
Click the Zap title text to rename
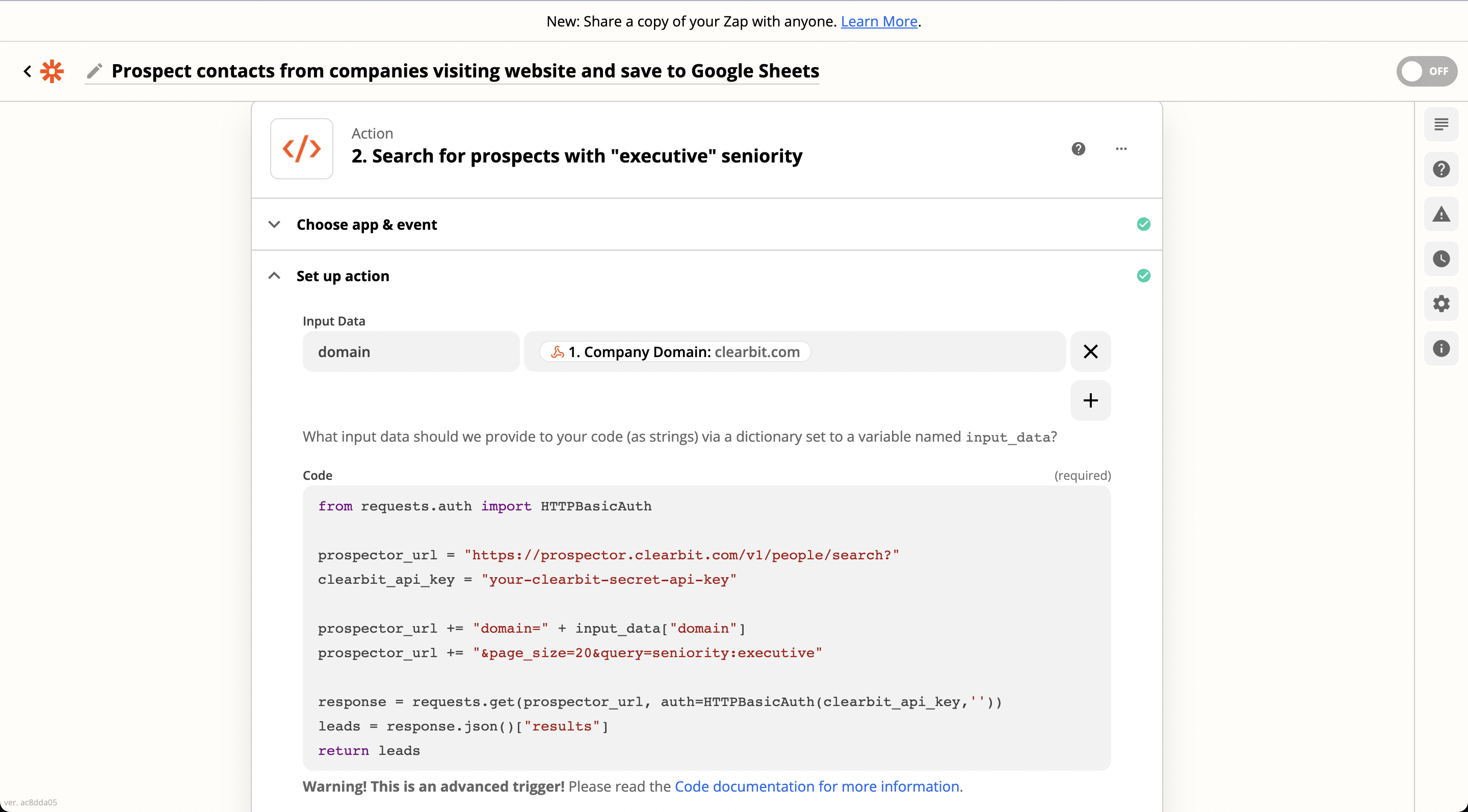tap(465, 71)
